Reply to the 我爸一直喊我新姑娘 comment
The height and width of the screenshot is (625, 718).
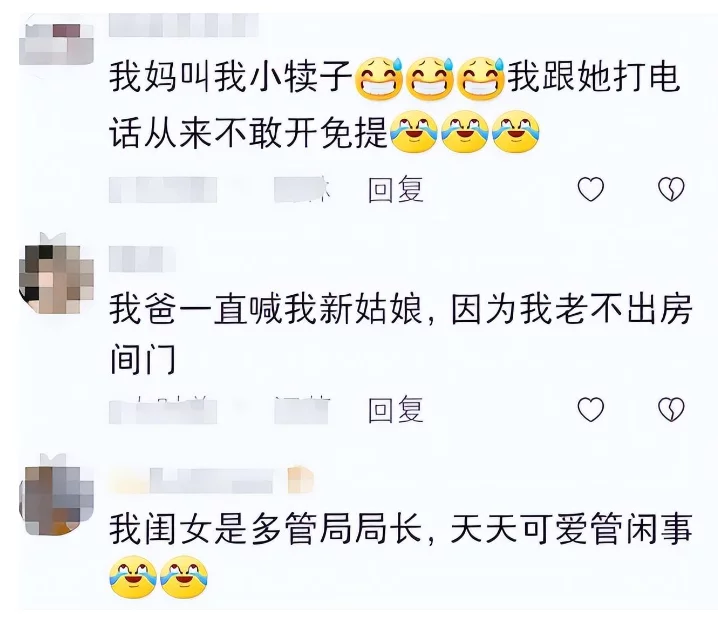point(396,409)
